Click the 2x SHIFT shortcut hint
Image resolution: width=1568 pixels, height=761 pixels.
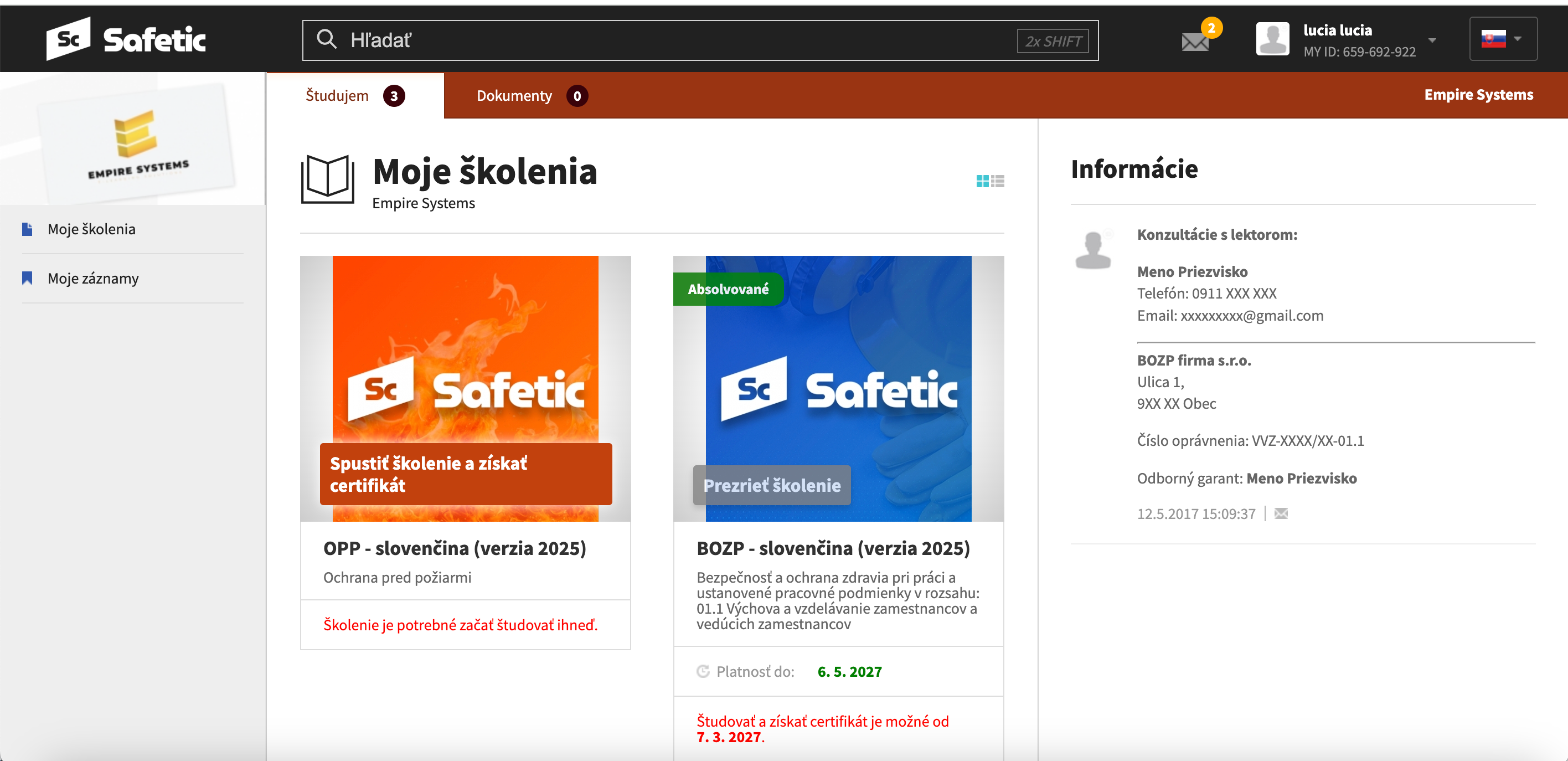click(x=1053, y=42)
